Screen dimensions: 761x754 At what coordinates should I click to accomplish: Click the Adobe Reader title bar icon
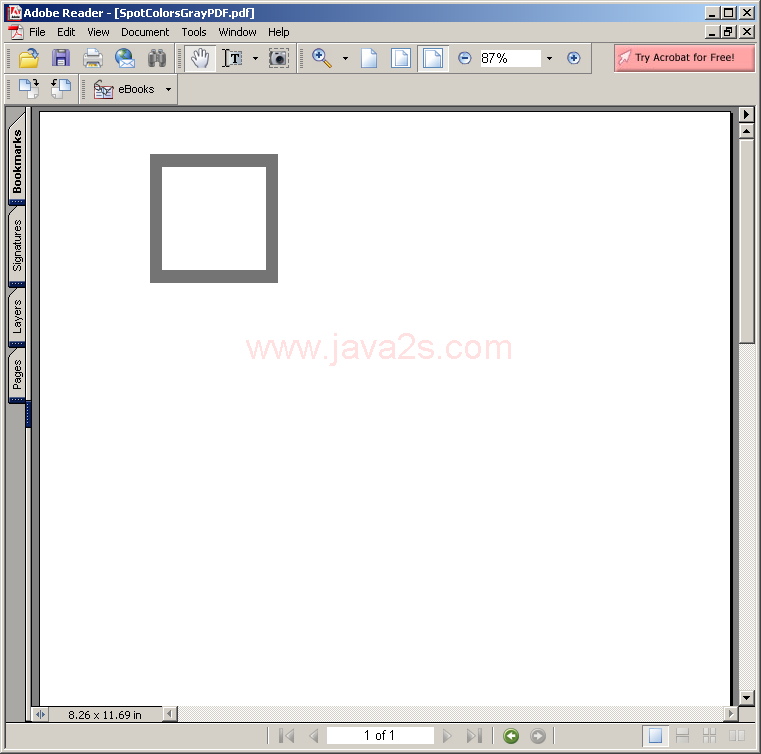pos(15,13)
